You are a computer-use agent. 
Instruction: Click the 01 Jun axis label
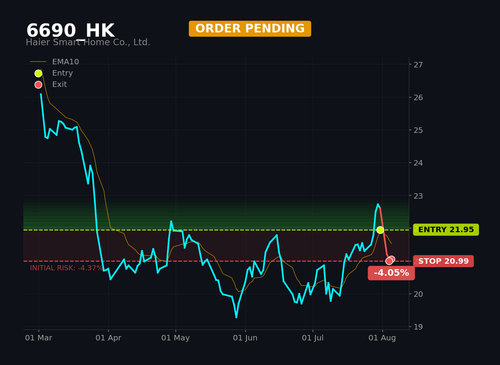pos(245,338)
